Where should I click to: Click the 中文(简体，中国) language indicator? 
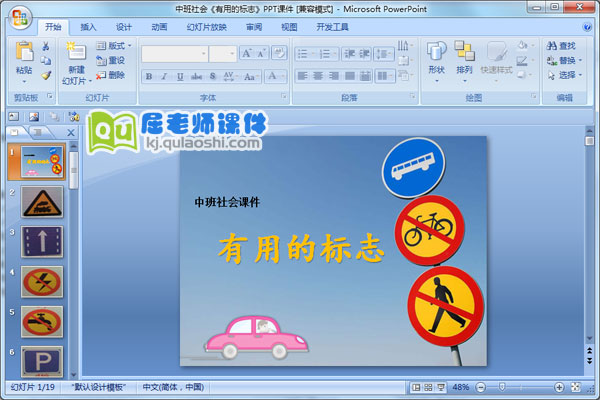[x=173, y=387]
